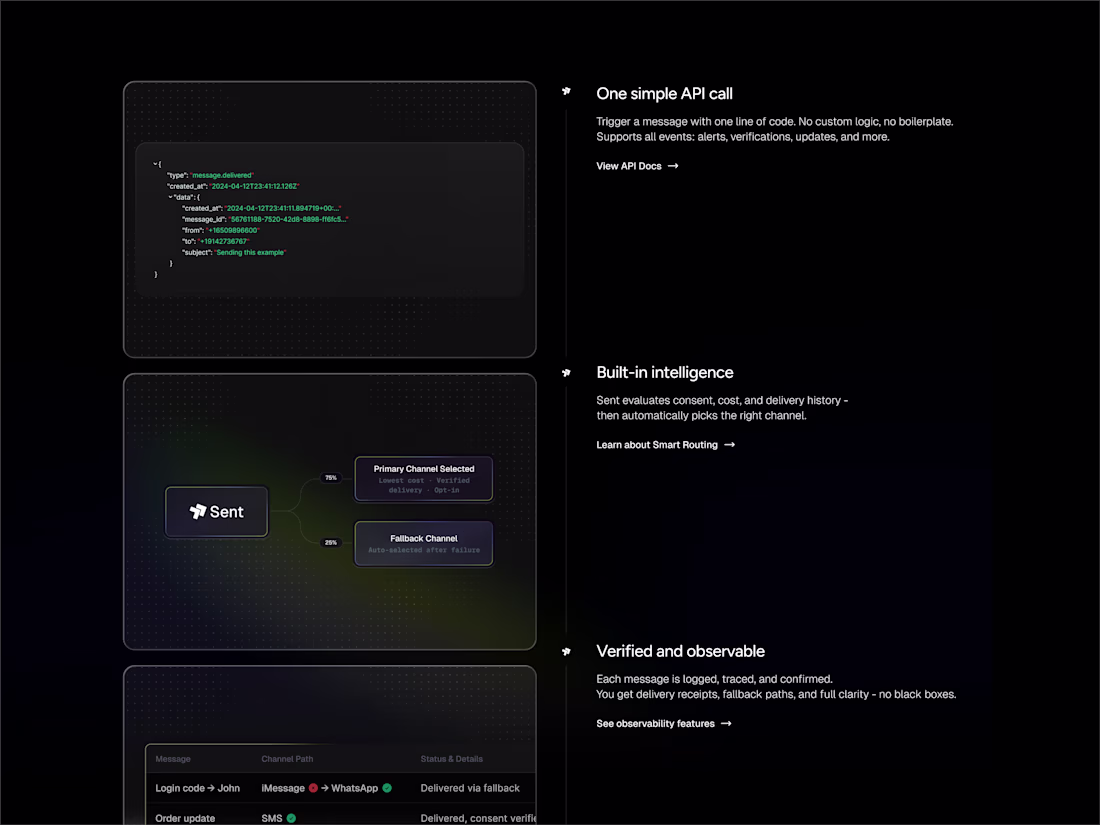Click the "2024-04-12T23:41:12.126Z" created_at value
The width and height of the screenshot is (1100, 825).
255,187
